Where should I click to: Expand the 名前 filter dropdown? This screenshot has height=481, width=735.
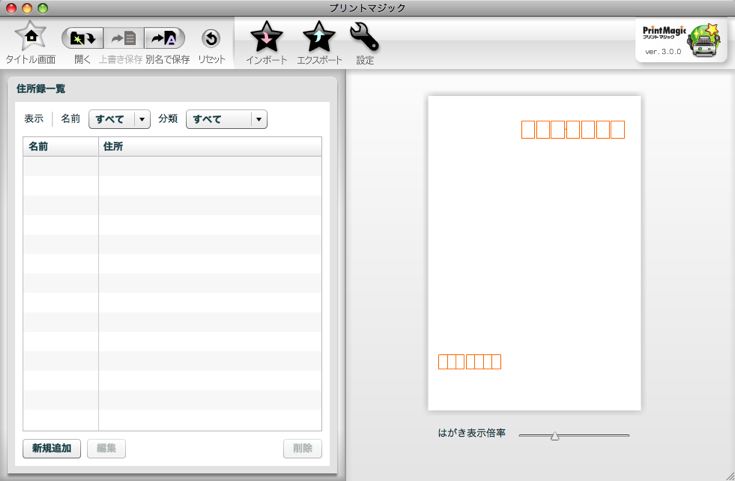pyautogui.click(x=119, y=119)
